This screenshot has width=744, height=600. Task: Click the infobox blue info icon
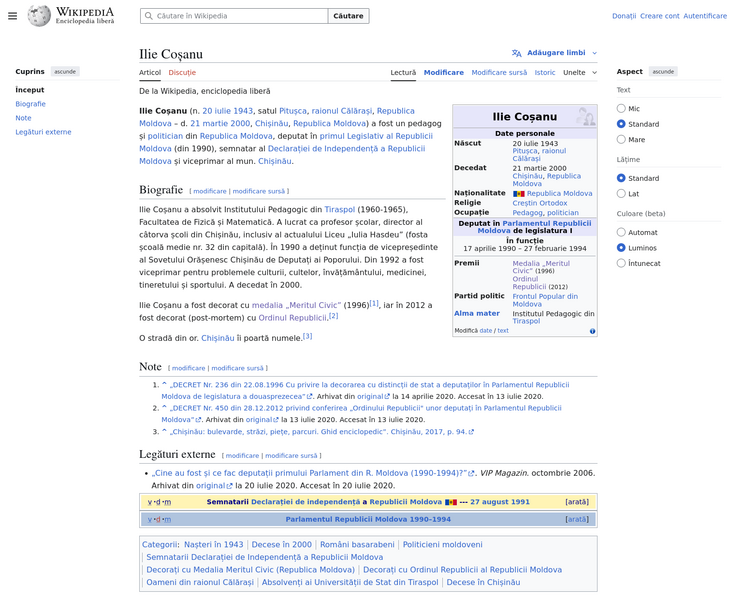[x=592, y=331]
